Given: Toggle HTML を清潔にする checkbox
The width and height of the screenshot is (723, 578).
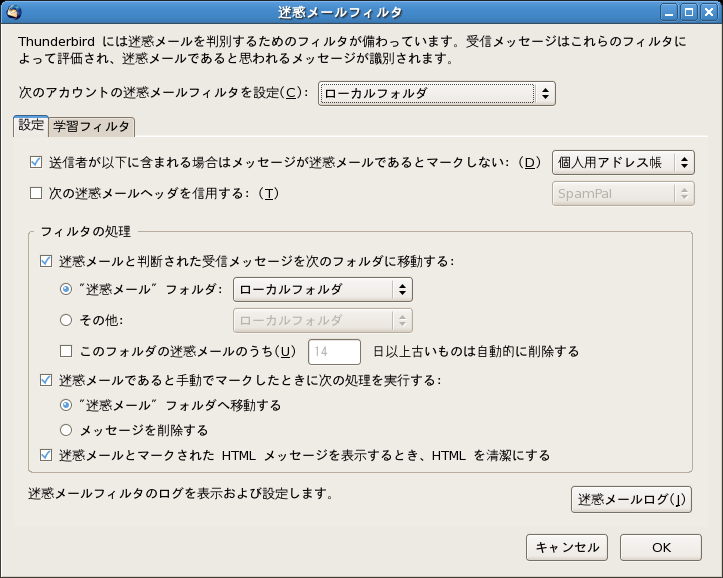Looking at the screenshot, I should 46,455.
